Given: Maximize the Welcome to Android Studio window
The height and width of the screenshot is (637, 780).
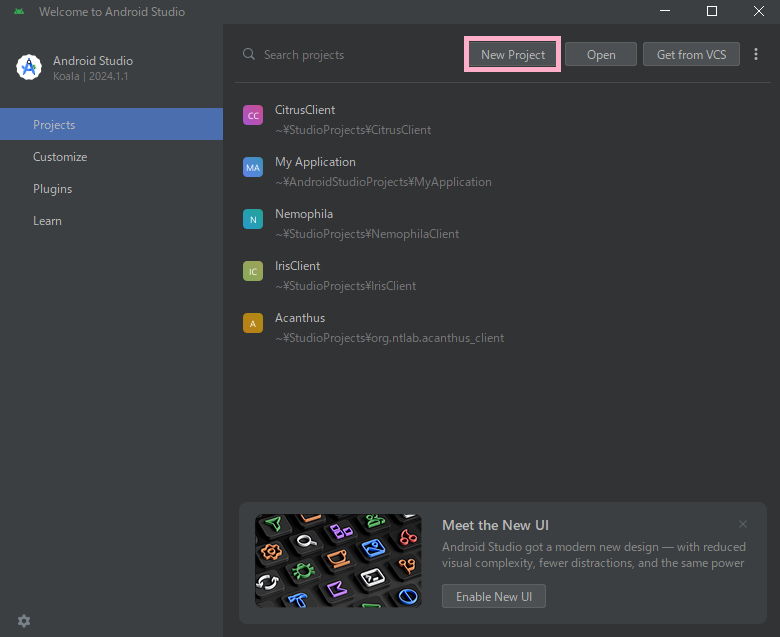Looking at the screenshot, I should click(712, 11).
